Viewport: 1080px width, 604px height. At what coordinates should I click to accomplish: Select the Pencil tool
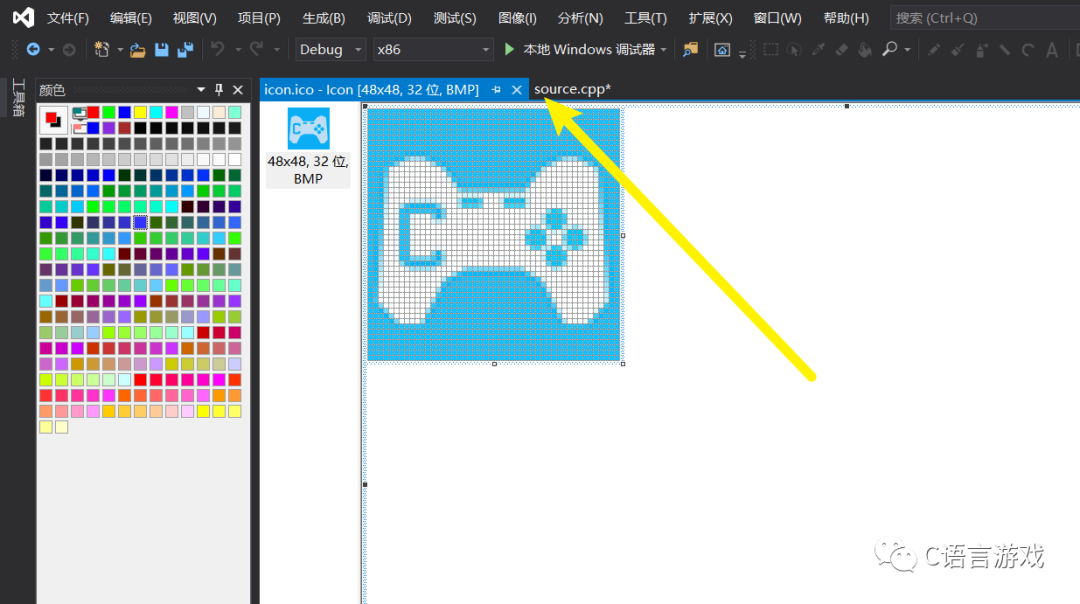934,50
